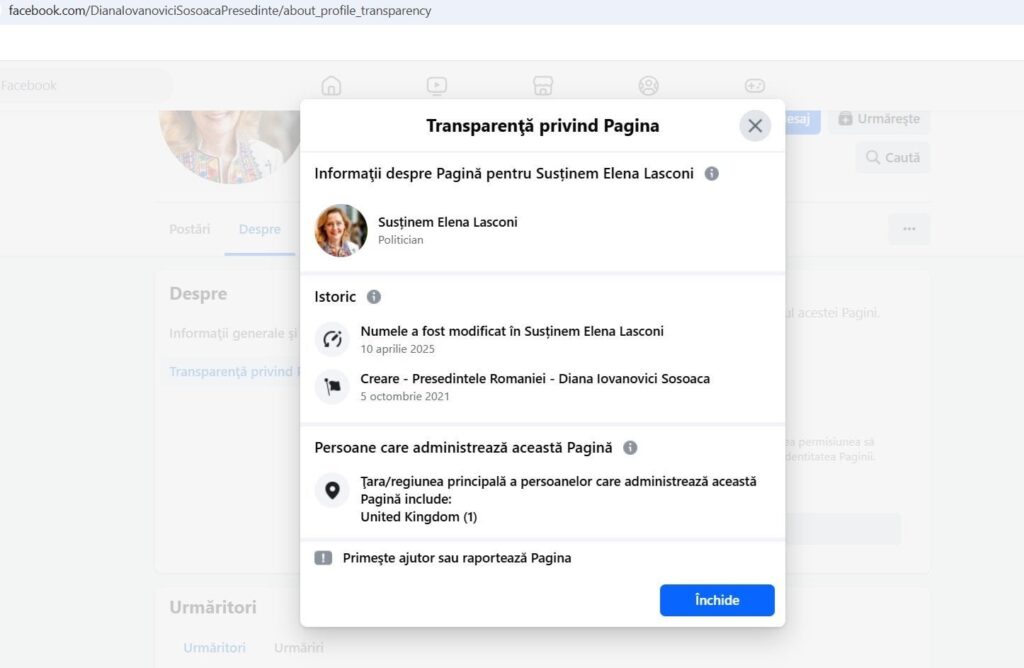Go to Facebook Home icon

[331, 86]
